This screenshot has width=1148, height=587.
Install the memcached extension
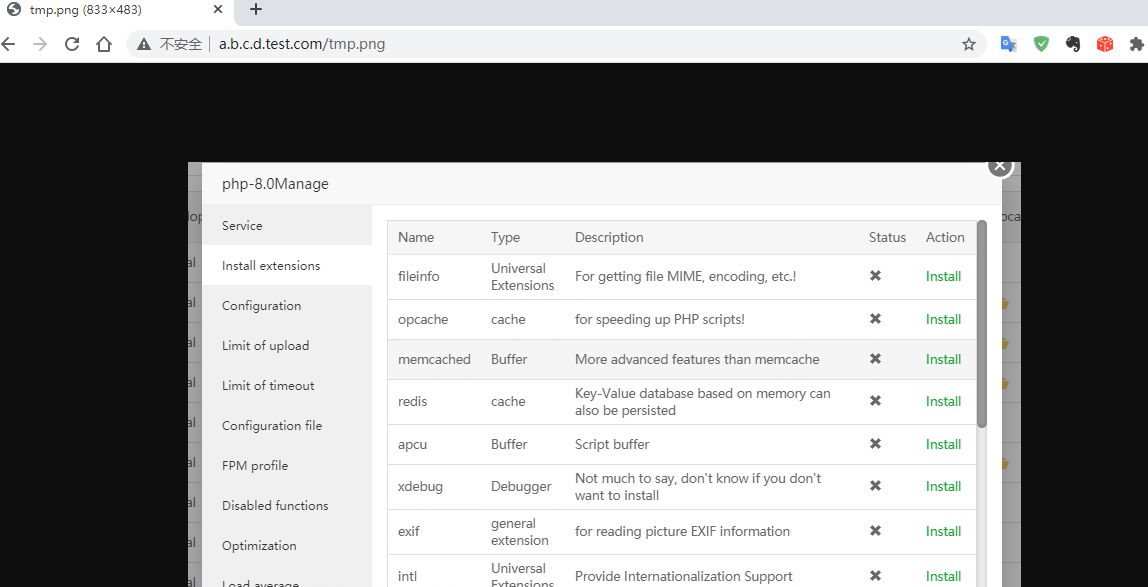click(x=943, y=359)
